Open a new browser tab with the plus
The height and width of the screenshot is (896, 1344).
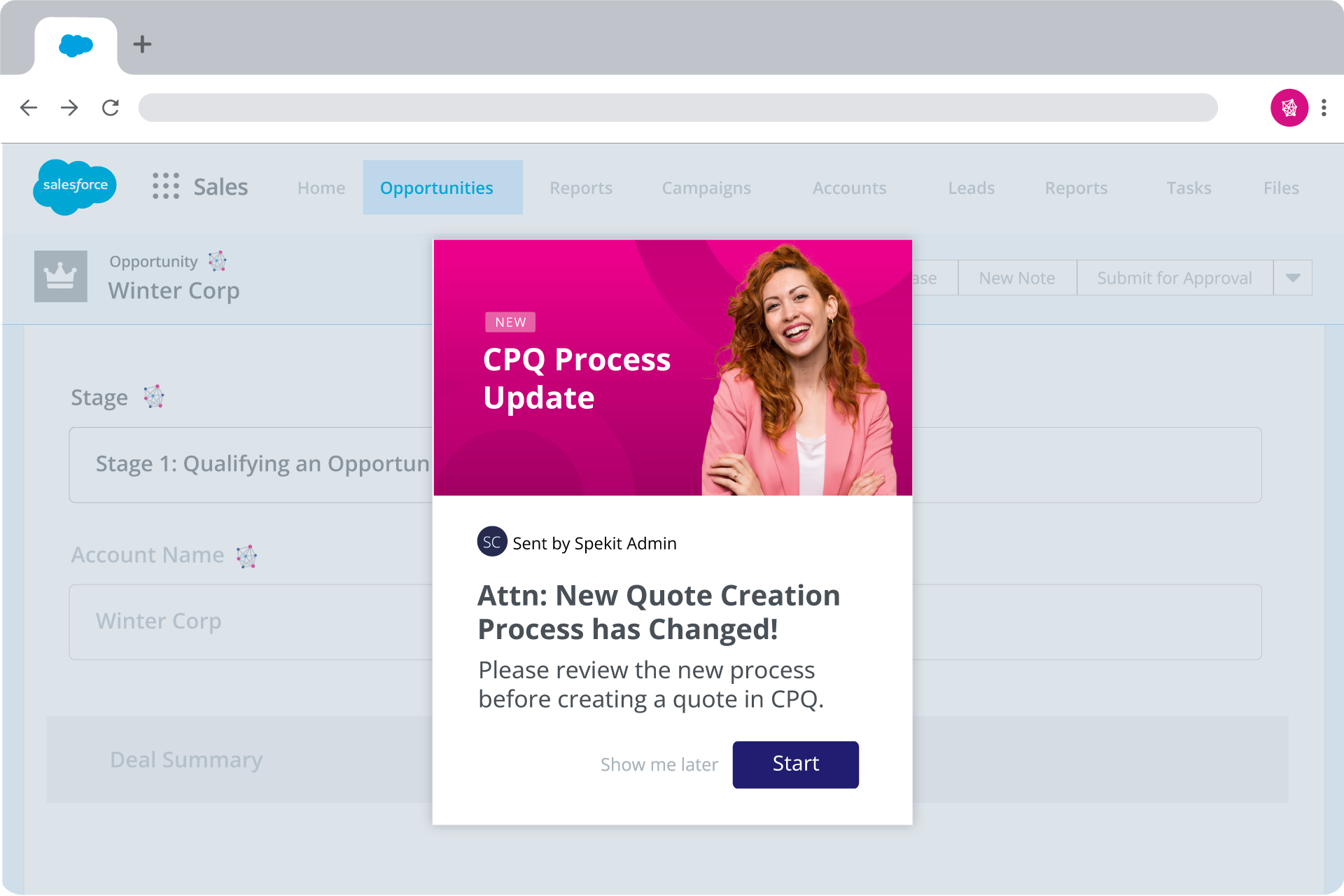point(142,44)
